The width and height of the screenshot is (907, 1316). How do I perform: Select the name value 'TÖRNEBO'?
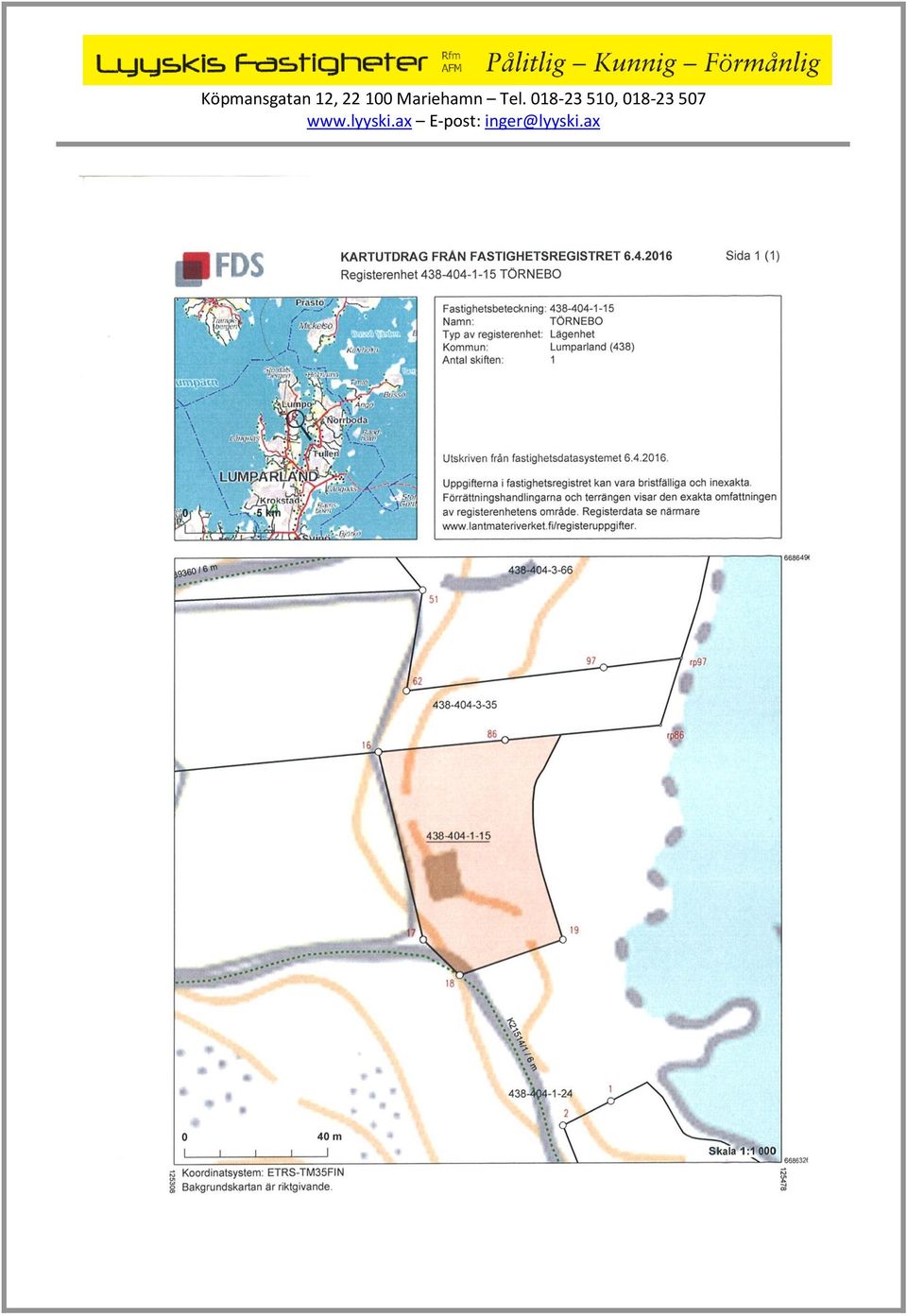pyautogui.click(x=576, y=321)
